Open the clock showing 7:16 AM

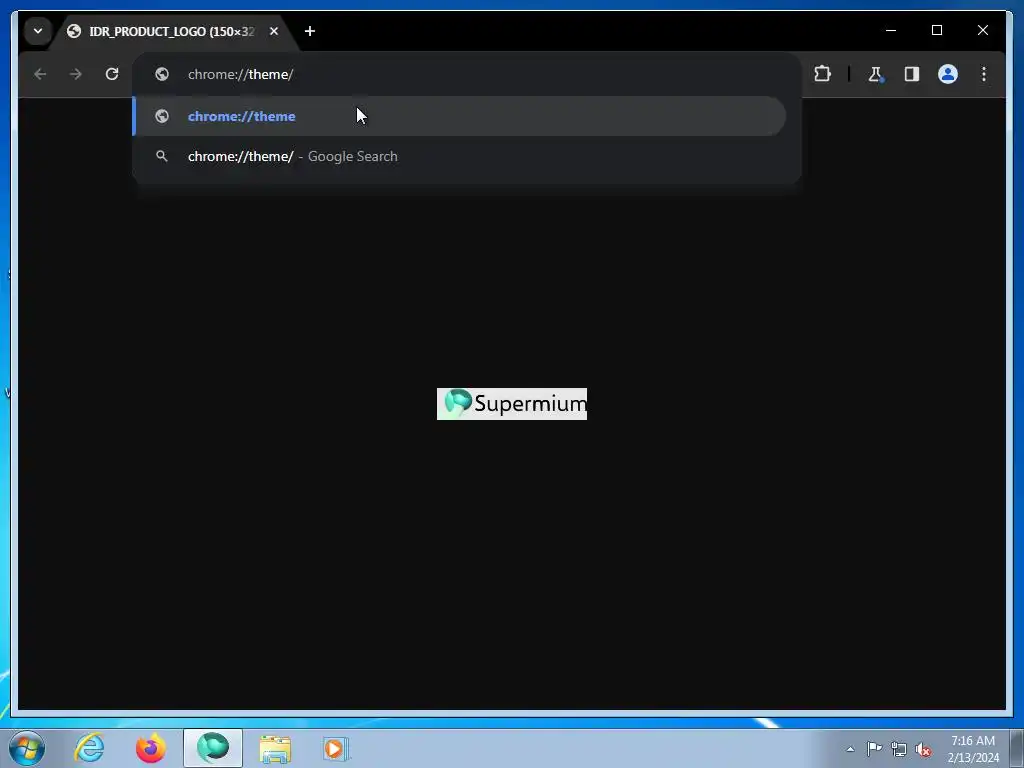(973, 749)
